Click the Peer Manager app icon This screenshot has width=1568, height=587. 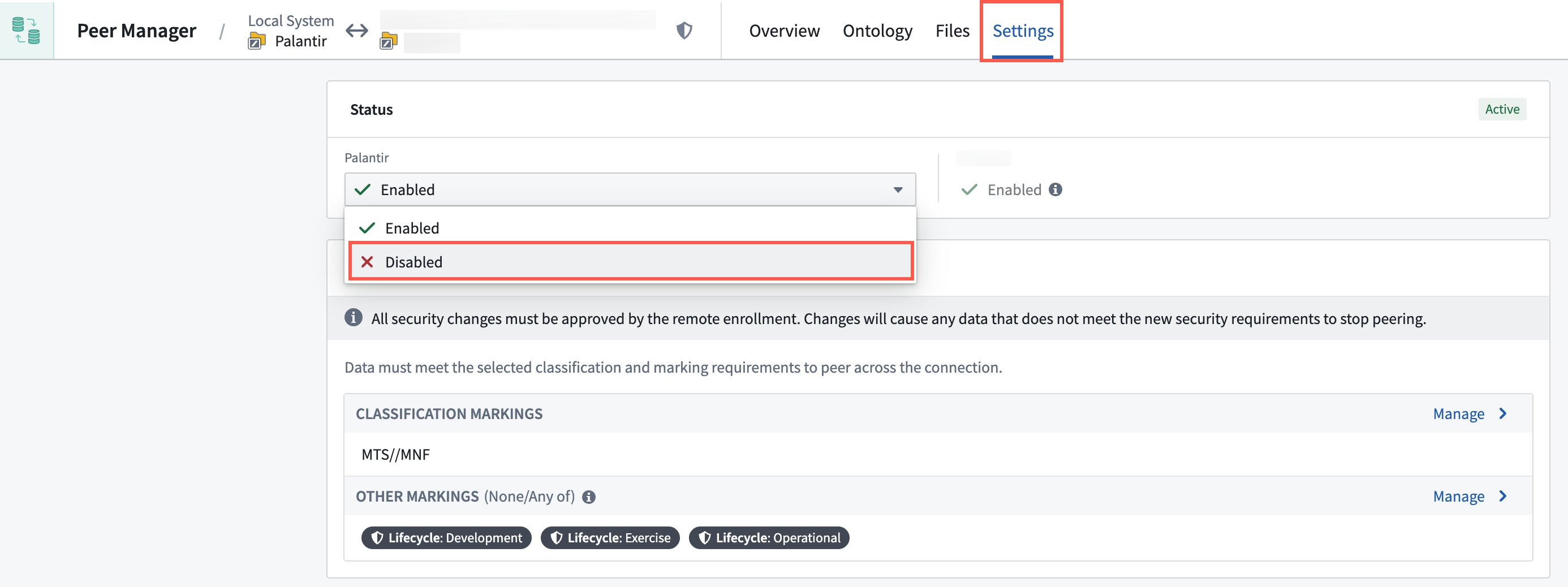point(26,31)
